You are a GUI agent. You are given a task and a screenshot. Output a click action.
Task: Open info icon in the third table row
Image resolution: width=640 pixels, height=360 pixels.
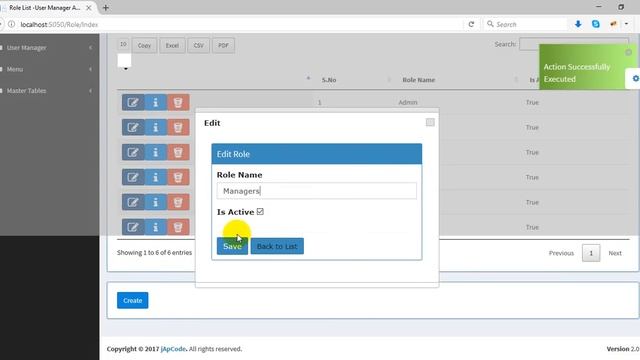tap(156, 152)
